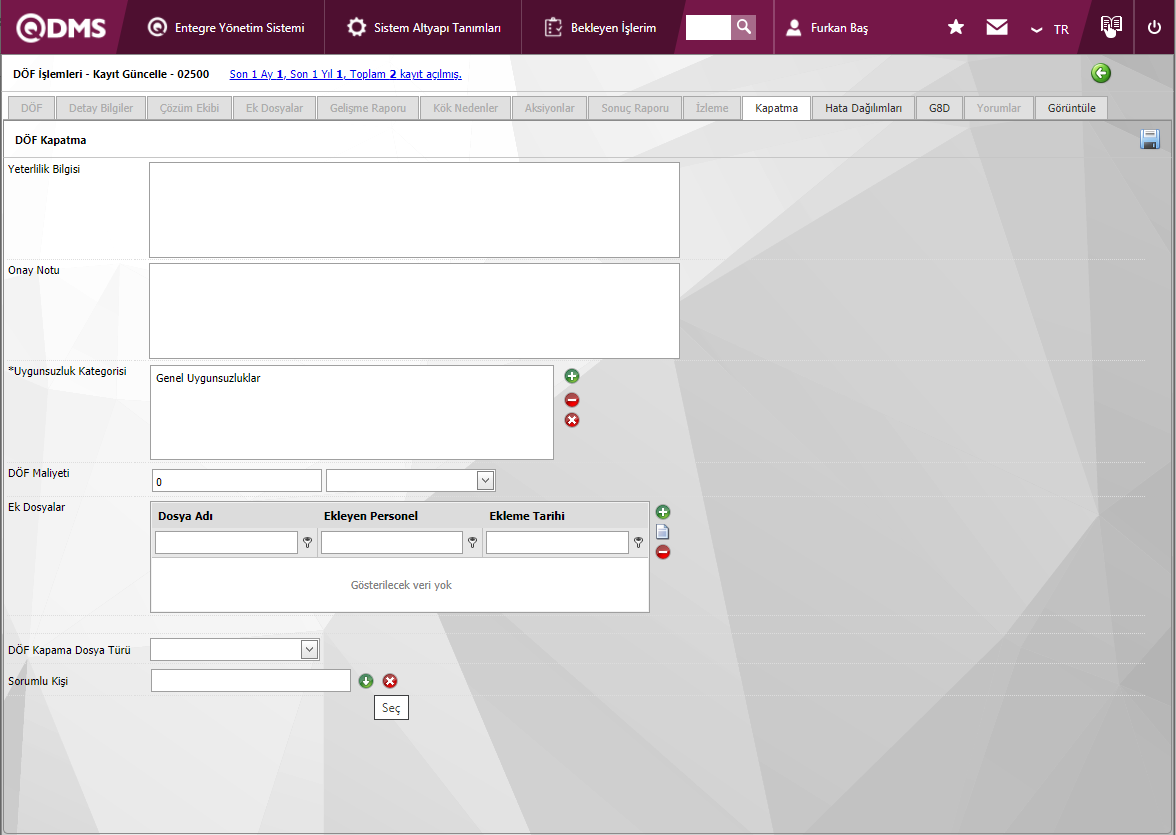Switch to the Ek Dosyalar tab

274,108
